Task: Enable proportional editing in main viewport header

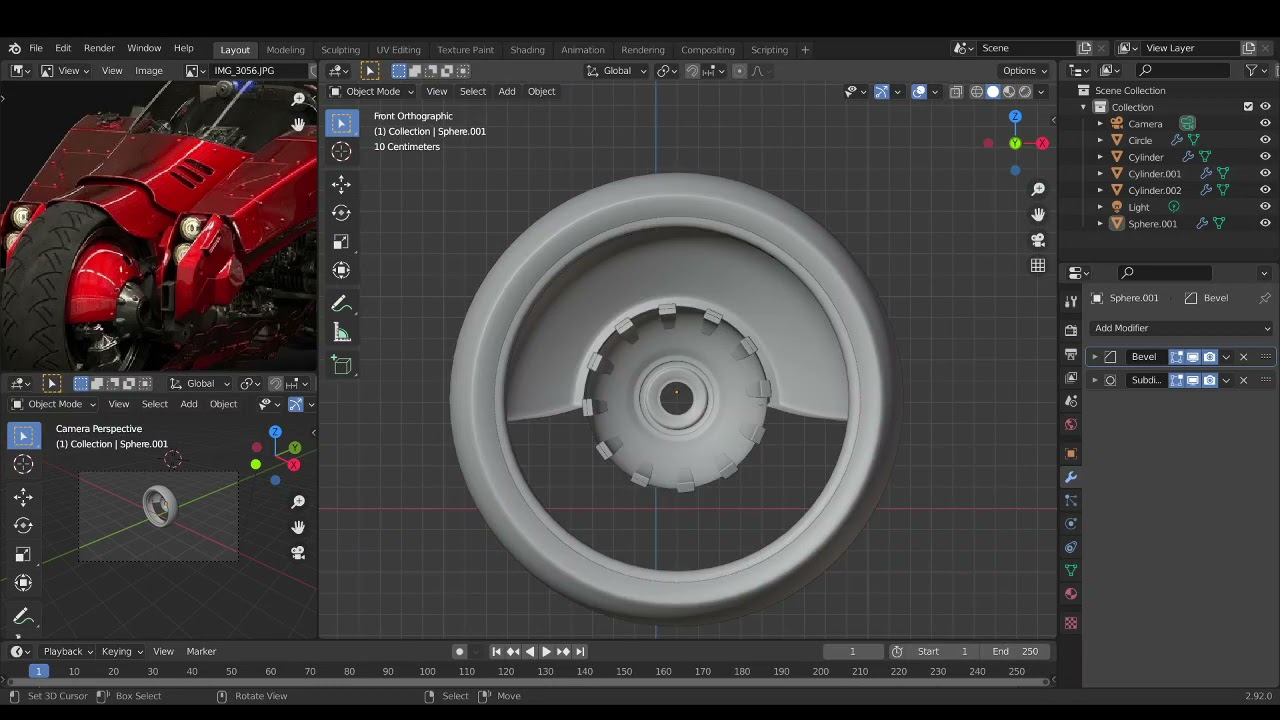Action: pyautogui.click(x=739, y=71)
